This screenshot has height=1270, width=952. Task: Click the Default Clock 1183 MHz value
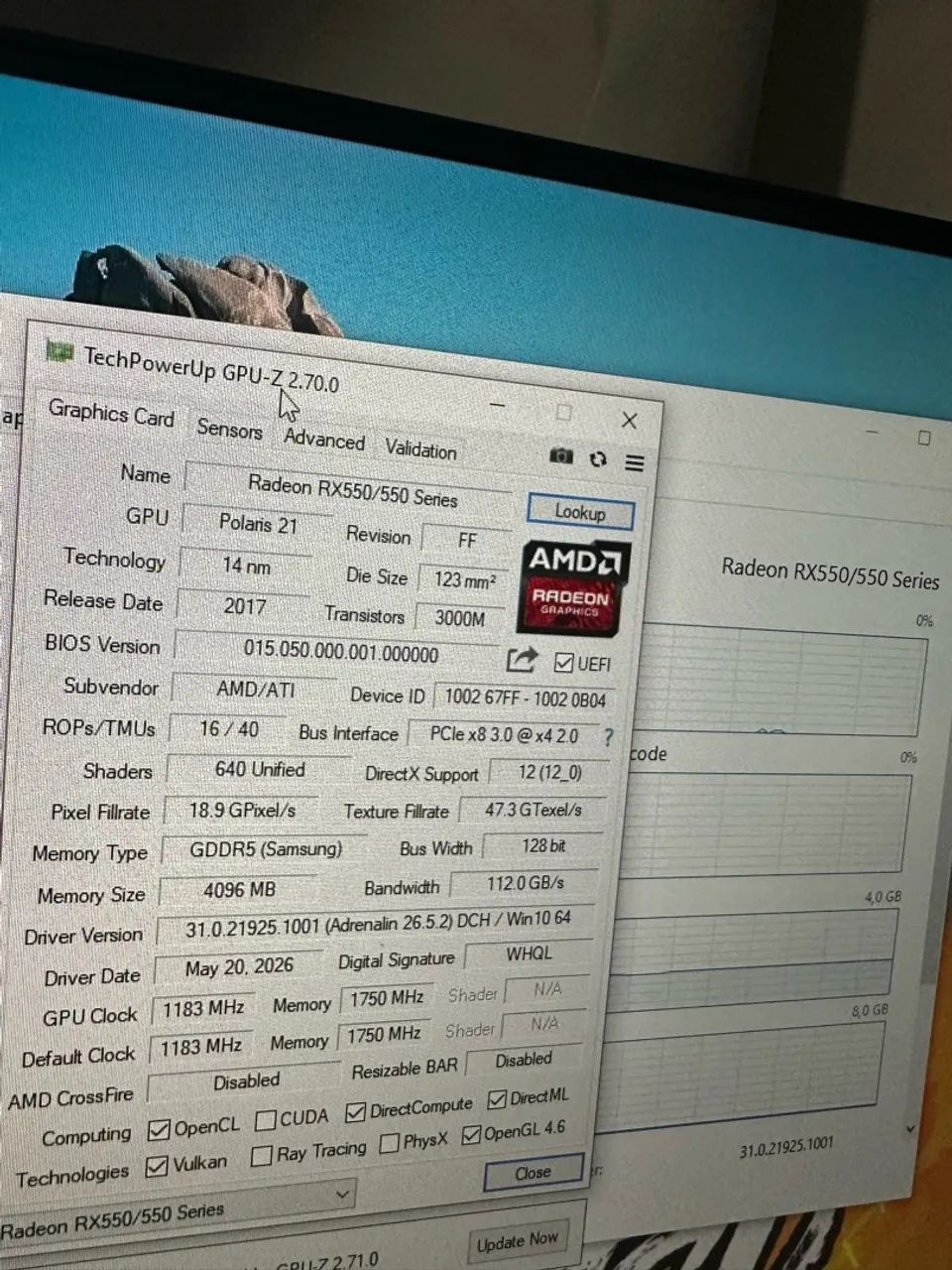(201, 1046)
